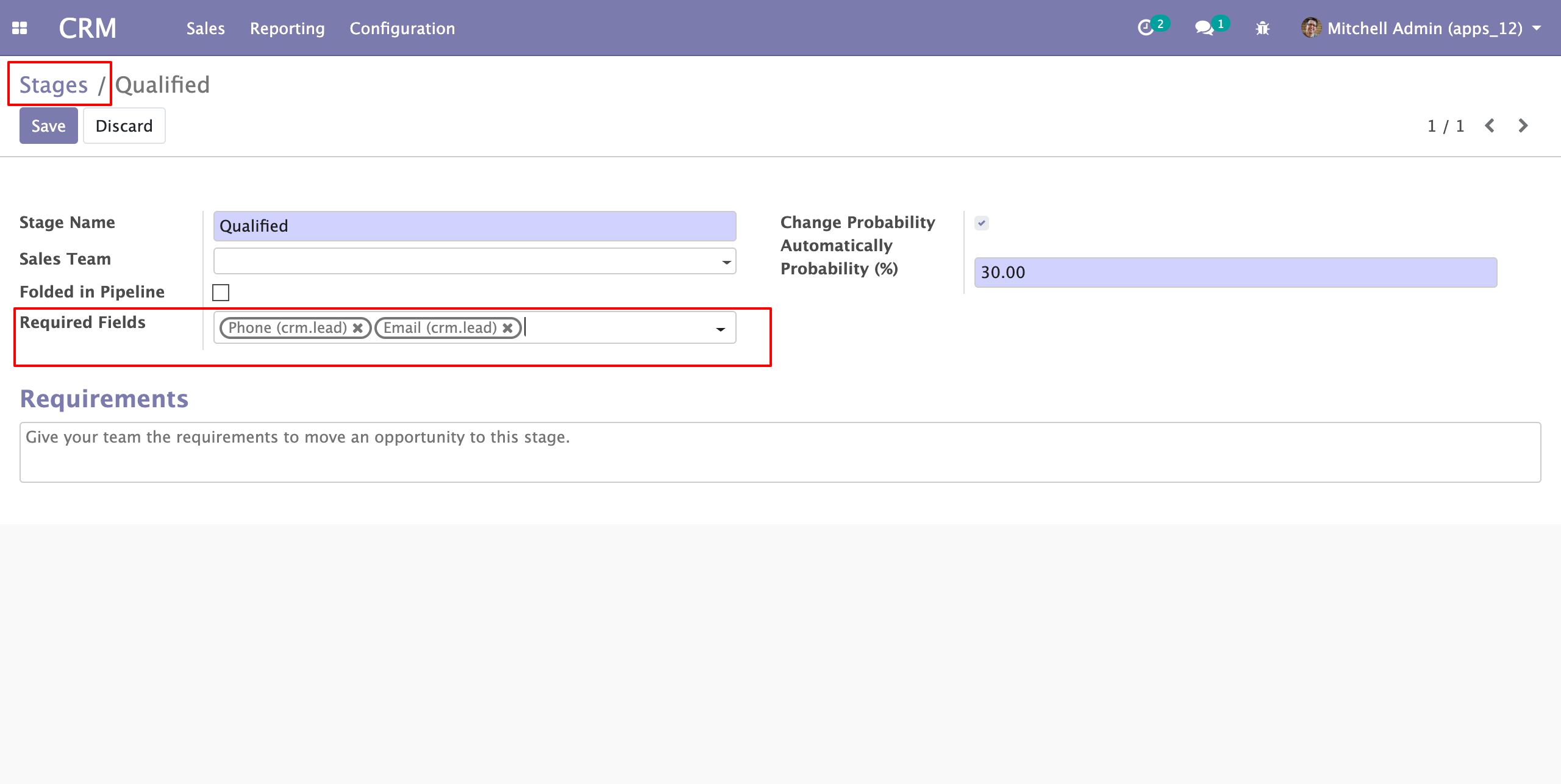Expand the Required Fields dropdown arrow
1561x784 pixels.
click(720, 329)
